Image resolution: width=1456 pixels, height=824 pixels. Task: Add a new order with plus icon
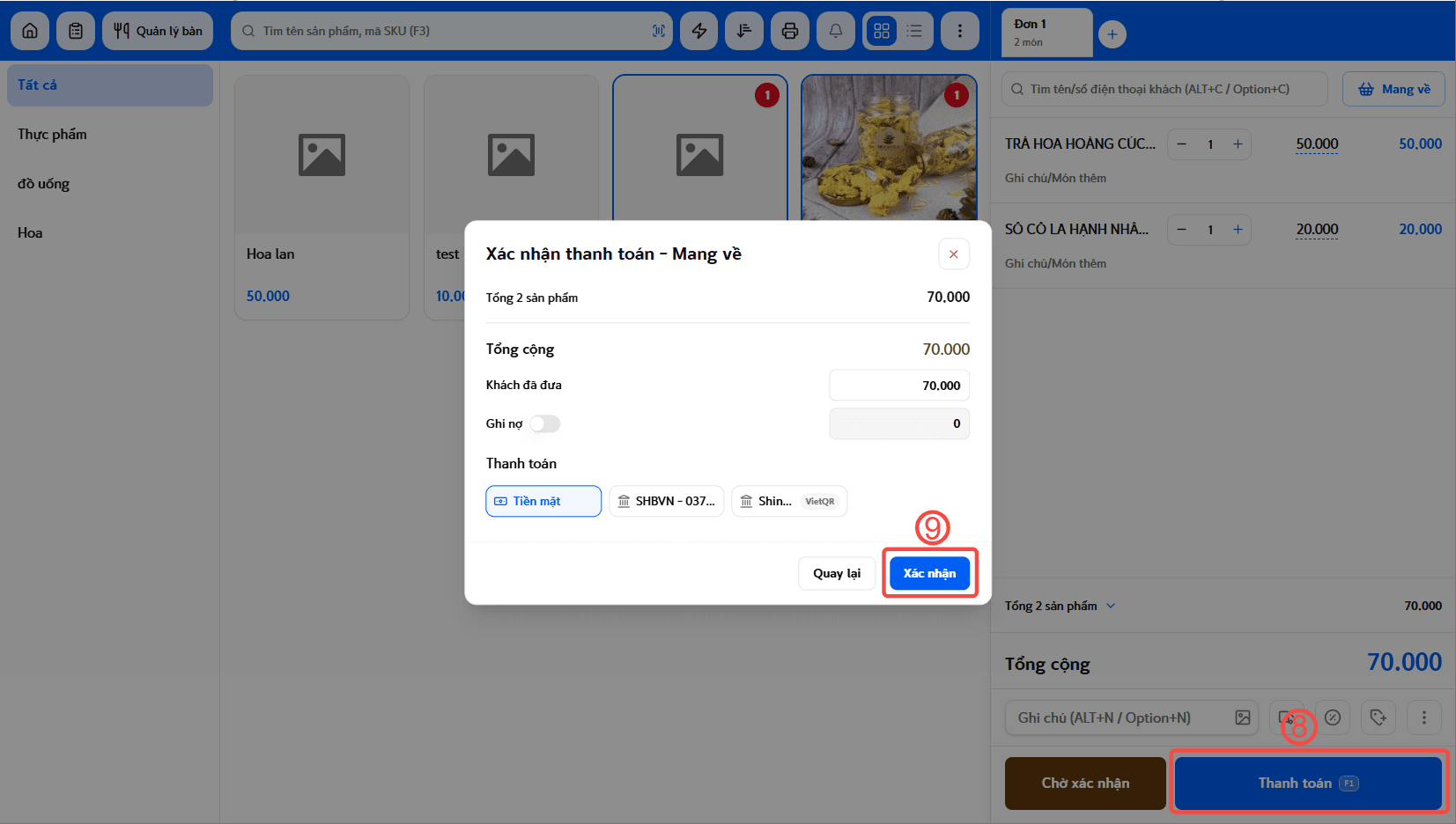[x=1112, y=34]
